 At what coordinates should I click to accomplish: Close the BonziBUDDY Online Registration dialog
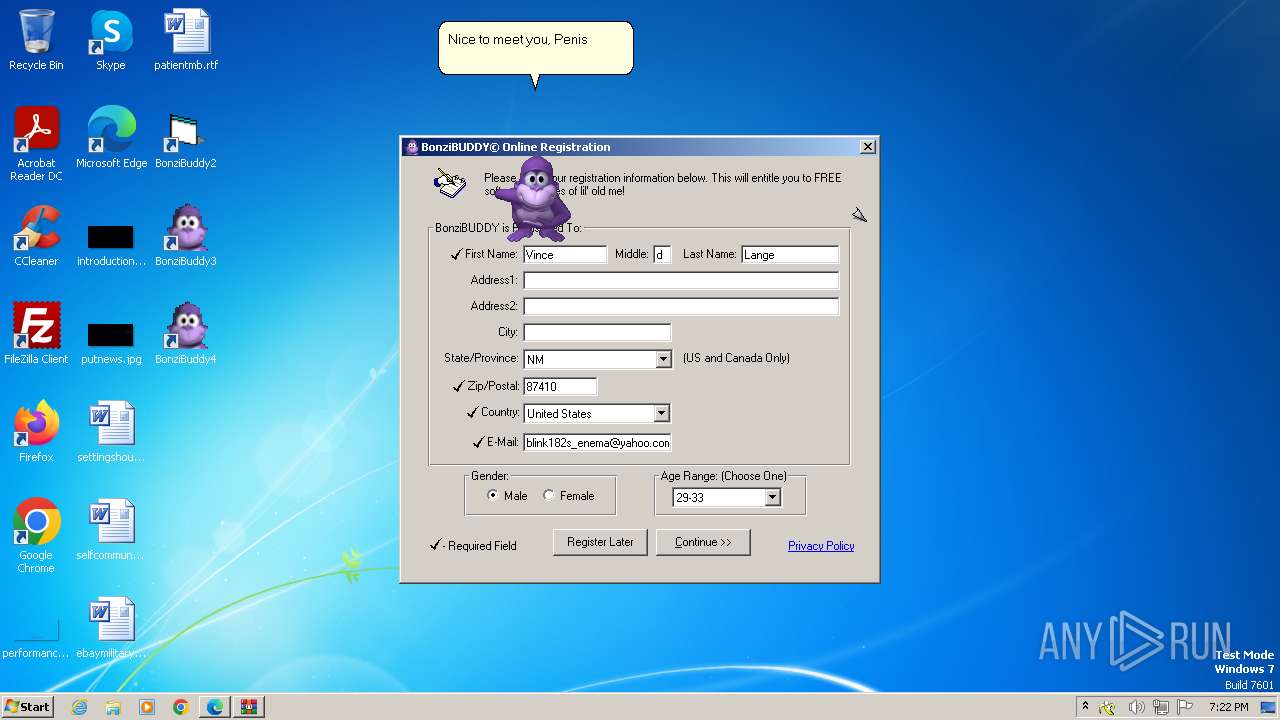point(868,147)
